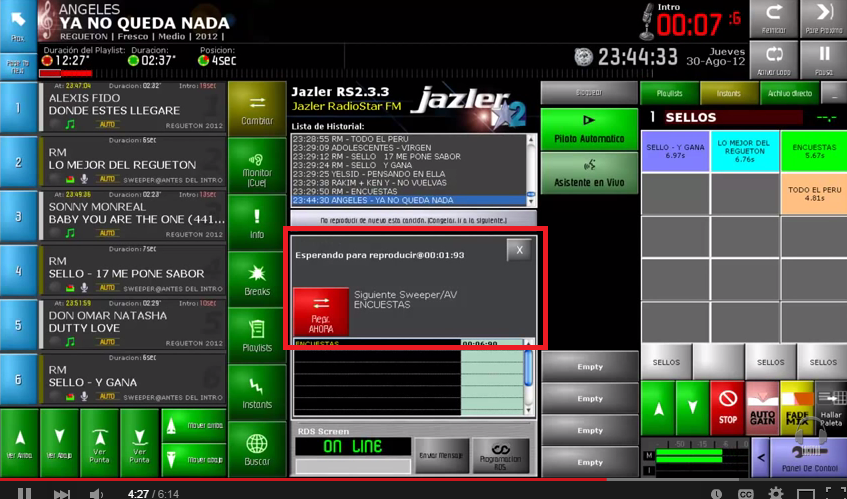Click Repr. AHORA red button
The height and width of the screenshot is (499, 847).
(x=321, y=312)
